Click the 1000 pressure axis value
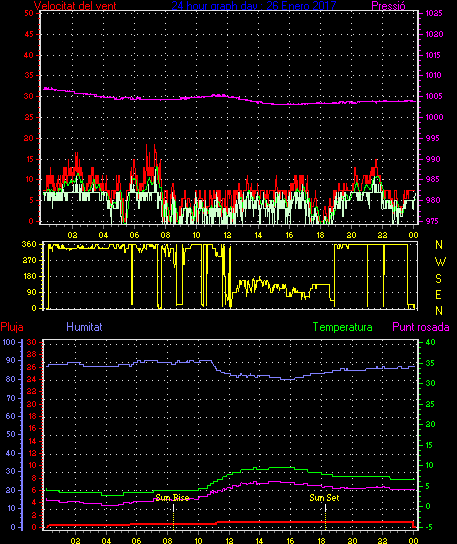Viewport: 457px width, 544px height. pos(434,117)
